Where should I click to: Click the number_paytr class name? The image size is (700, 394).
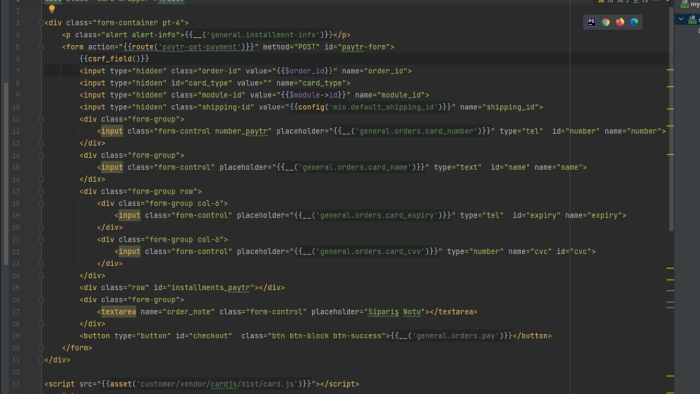coord(241,131)
